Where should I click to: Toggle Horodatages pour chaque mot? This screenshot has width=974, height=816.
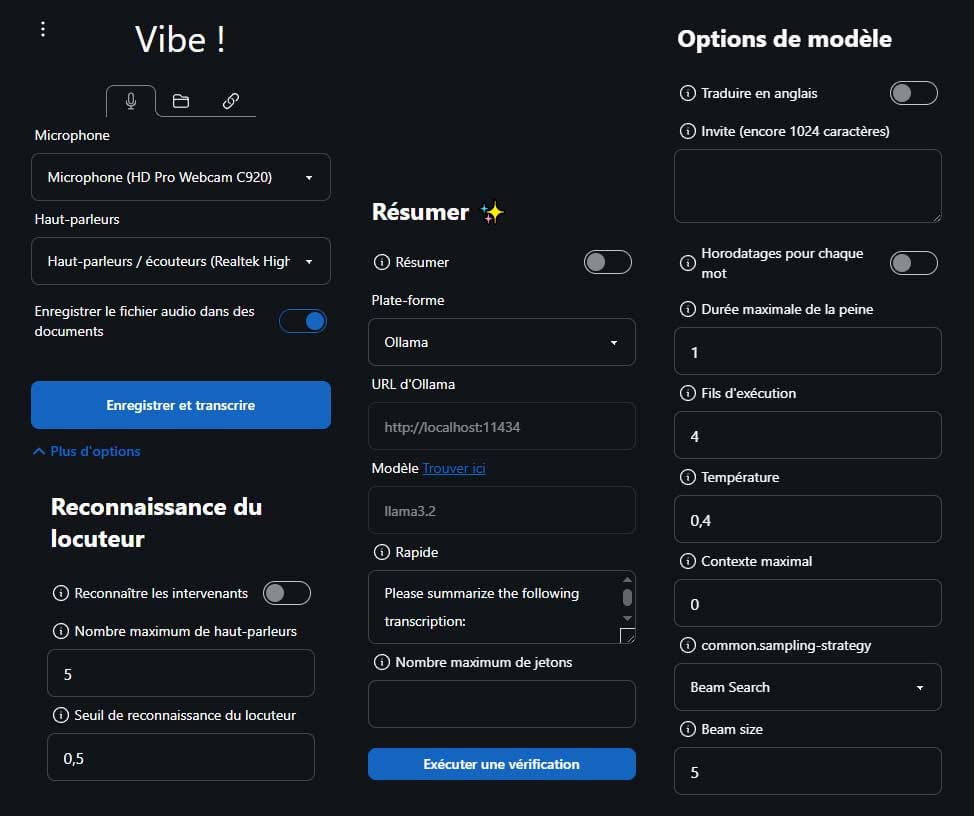913,263
